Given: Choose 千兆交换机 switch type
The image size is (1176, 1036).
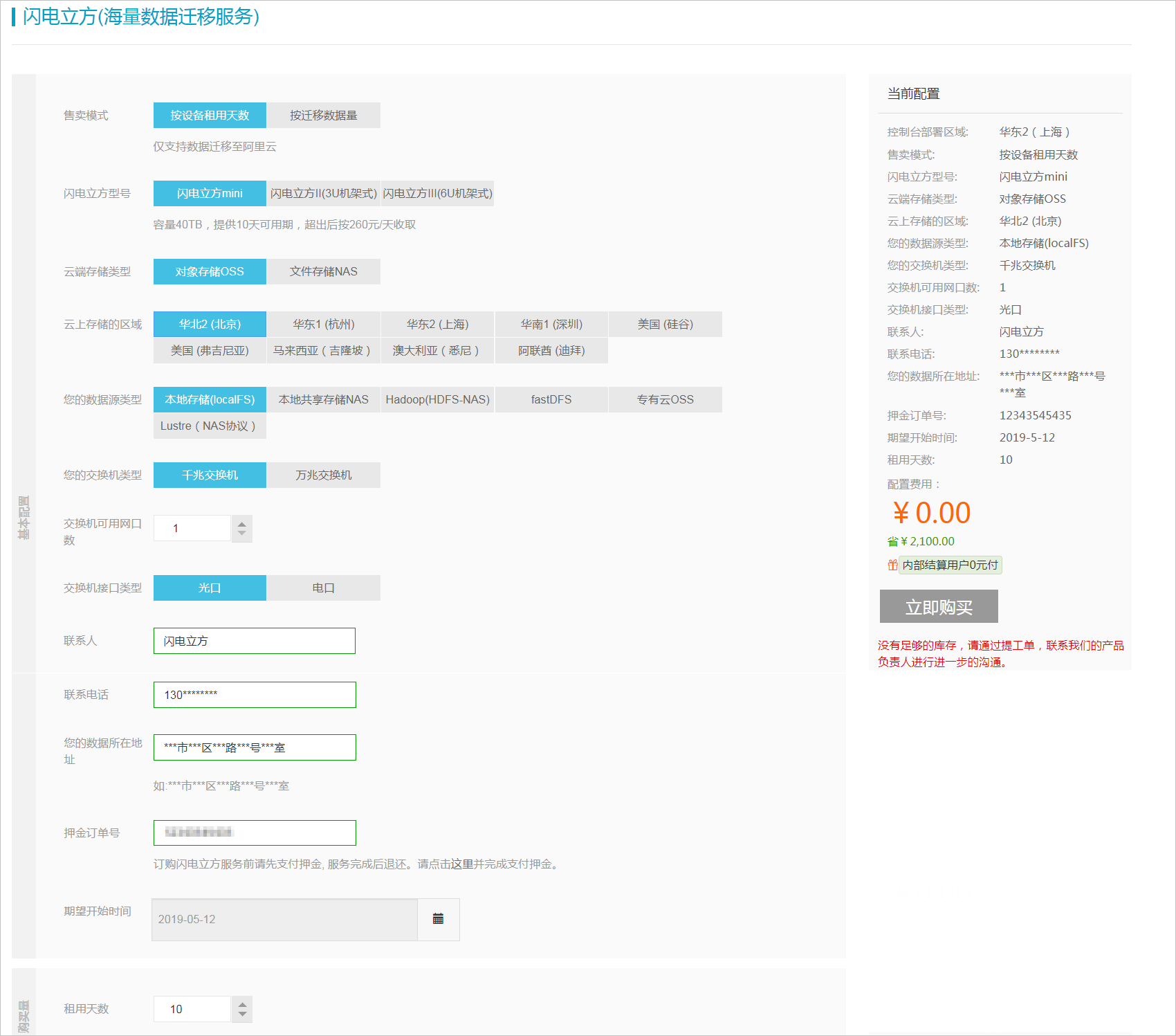Looking at the screenshot, I should [210, 475].
